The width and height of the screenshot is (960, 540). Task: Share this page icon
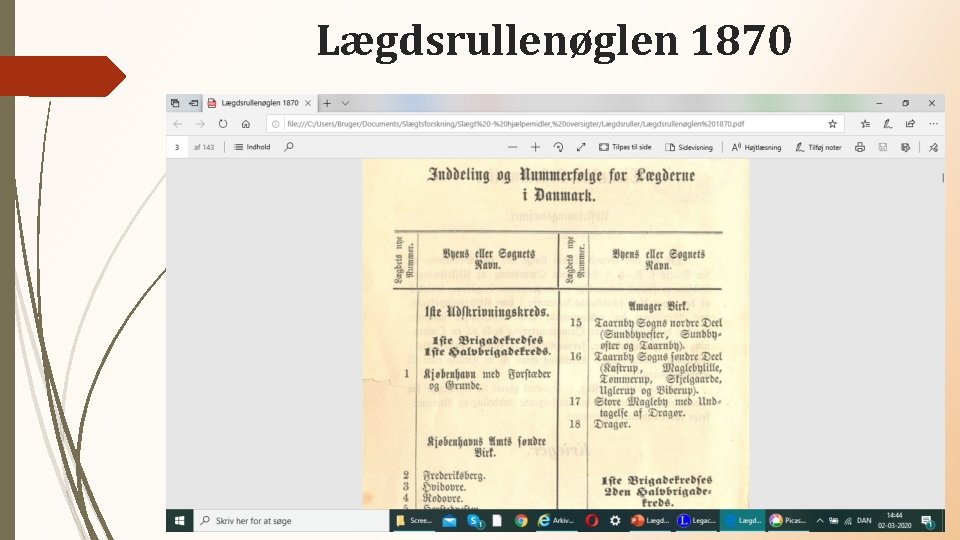point(910,124)
